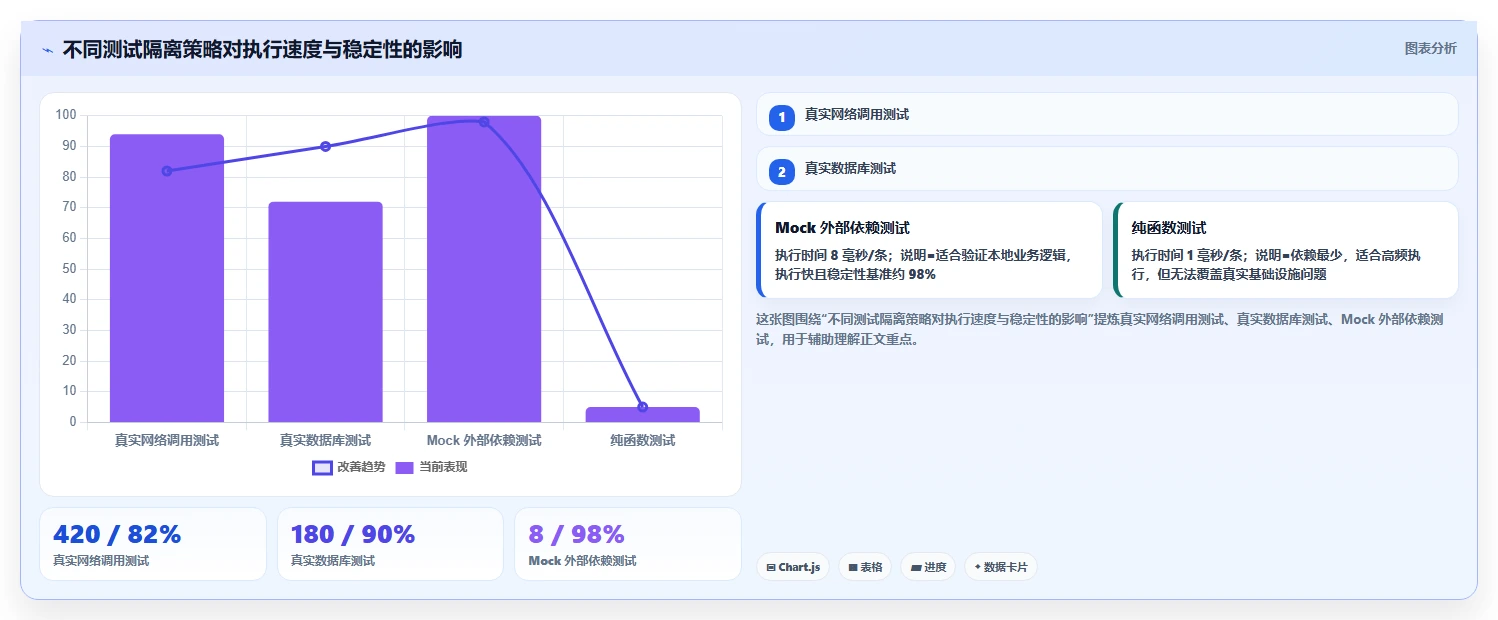This screenshot has height=620, width=1498.
Task: Click the y-axis value 100
Action: click(x=66, y=115)
